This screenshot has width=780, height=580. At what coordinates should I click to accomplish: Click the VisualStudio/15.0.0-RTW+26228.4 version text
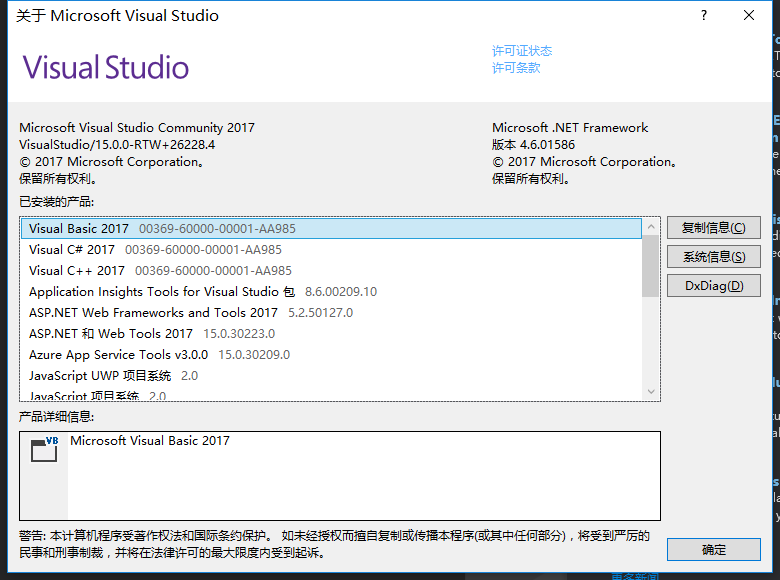tap(117, 145)
